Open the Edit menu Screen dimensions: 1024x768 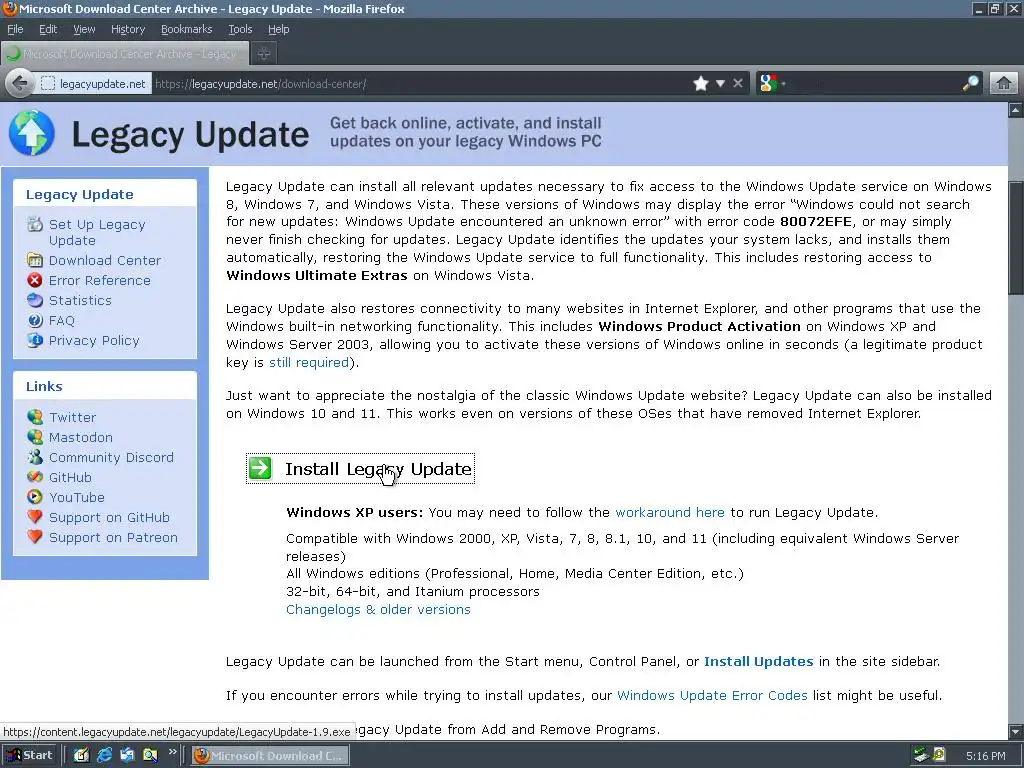tap(48, 29)
